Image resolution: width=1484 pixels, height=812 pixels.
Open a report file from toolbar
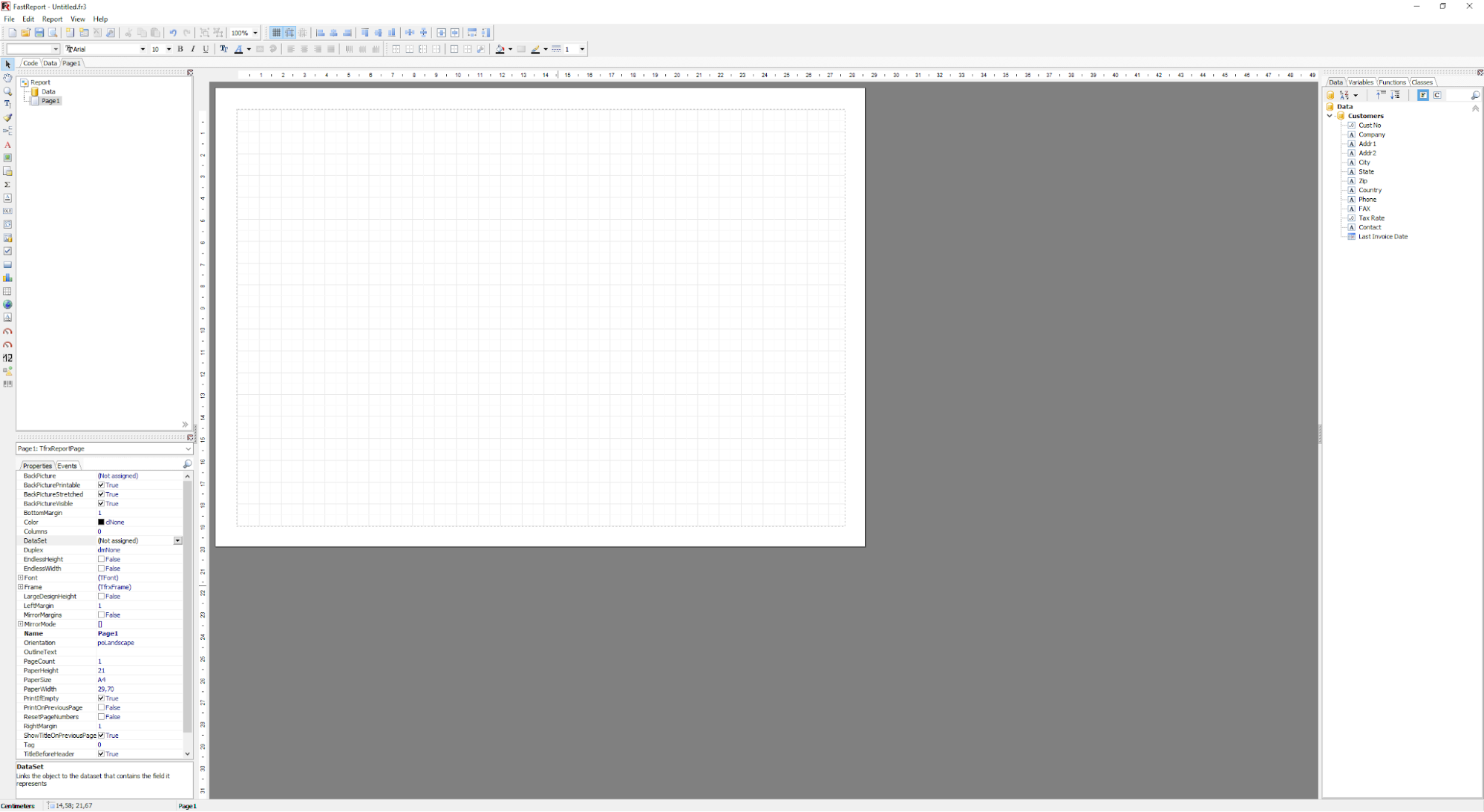point(26,33)
